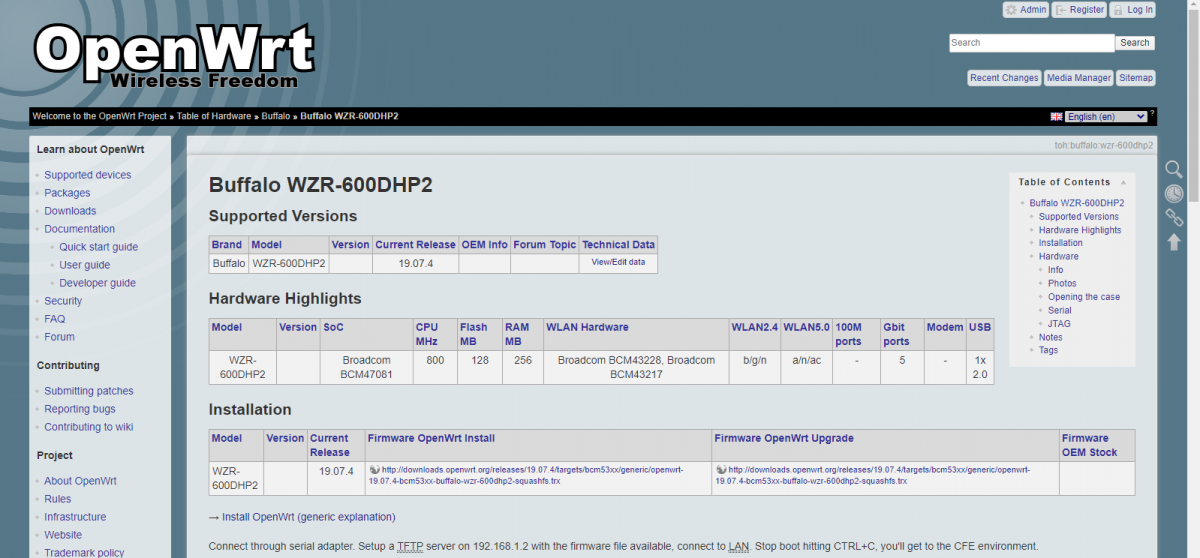The width and height of the screenshot is (1200, 558).
Task: Open Developer guide sidebar link
Action: click(x=98, y=283)
